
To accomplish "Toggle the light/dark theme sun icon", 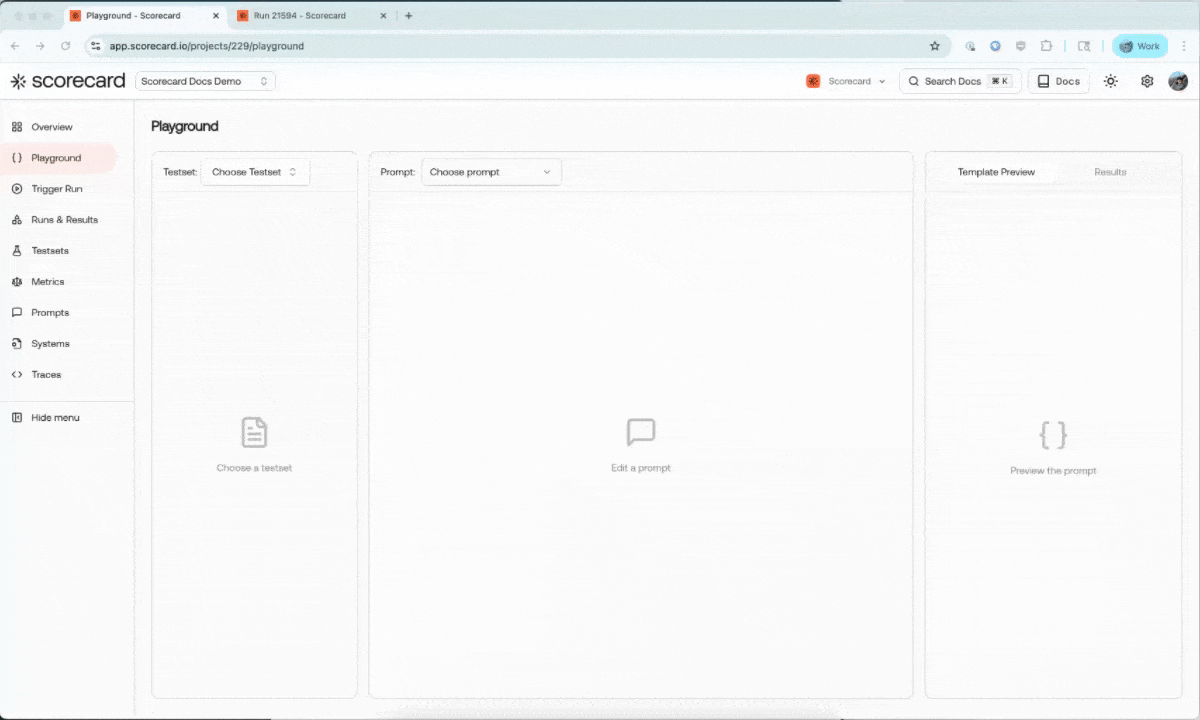I will [1111, 82].
